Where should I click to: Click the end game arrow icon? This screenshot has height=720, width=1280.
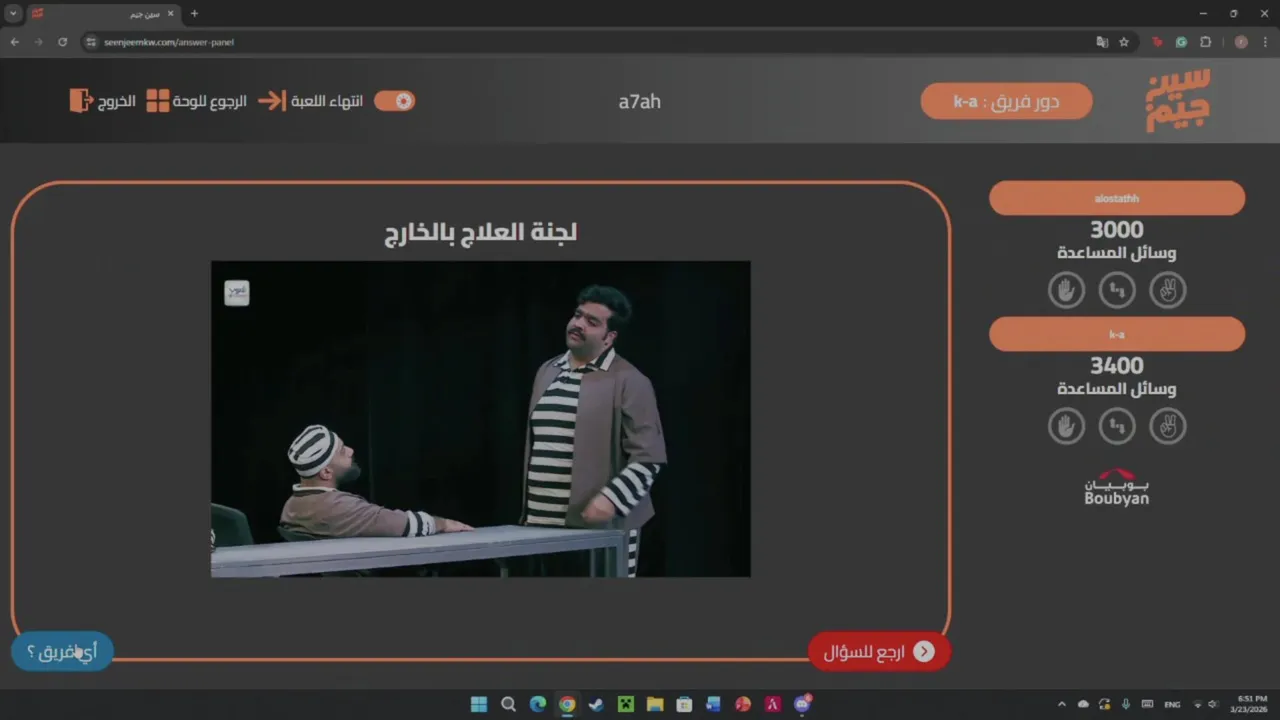[272, 101]
